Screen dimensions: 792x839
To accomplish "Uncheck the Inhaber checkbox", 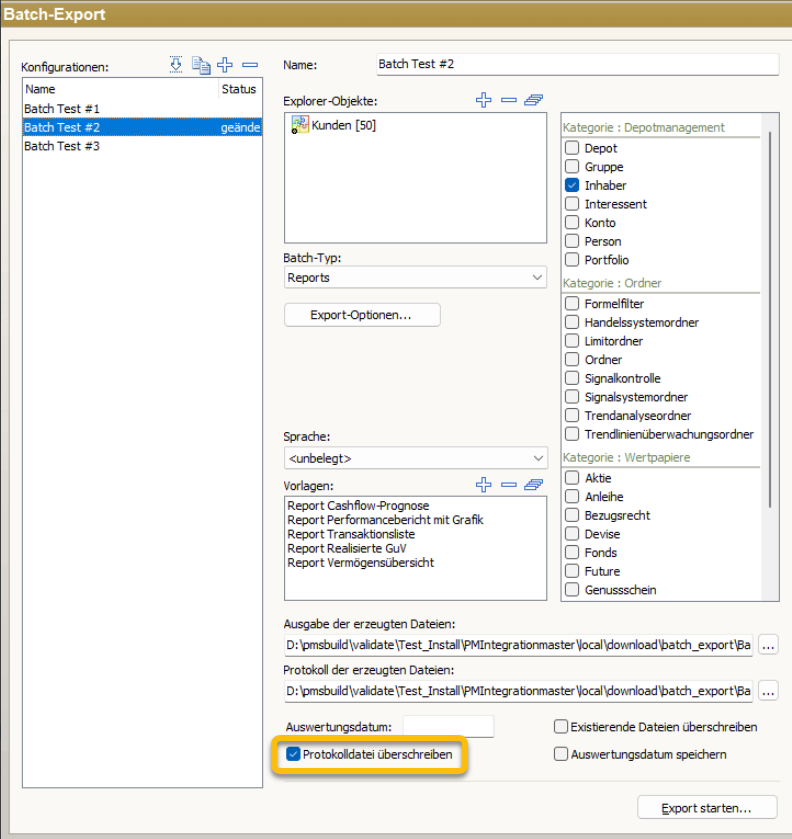I will pos(572,185).
